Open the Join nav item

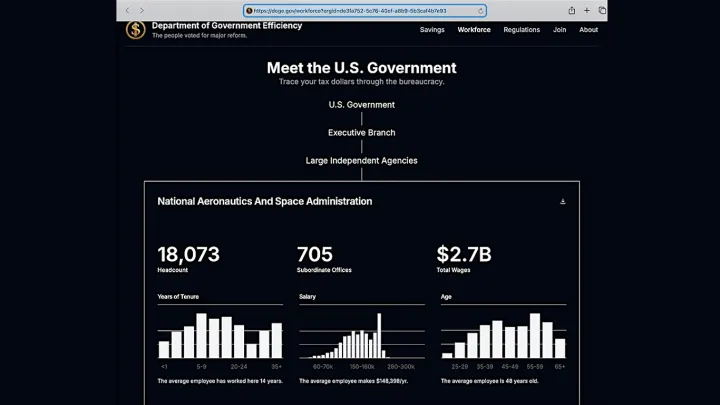pos(559,30)
